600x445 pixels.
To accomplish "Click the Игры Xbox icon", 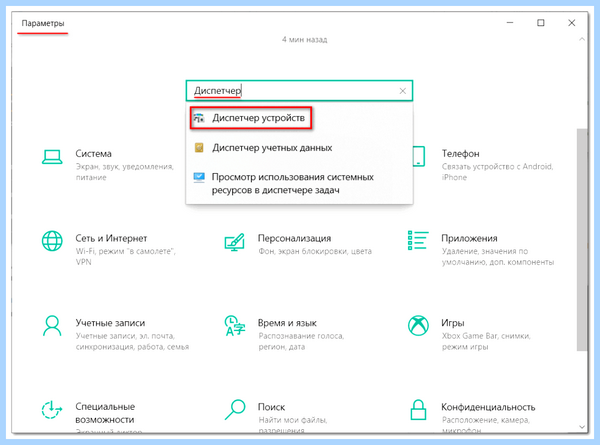I will (x=418, y=326).
